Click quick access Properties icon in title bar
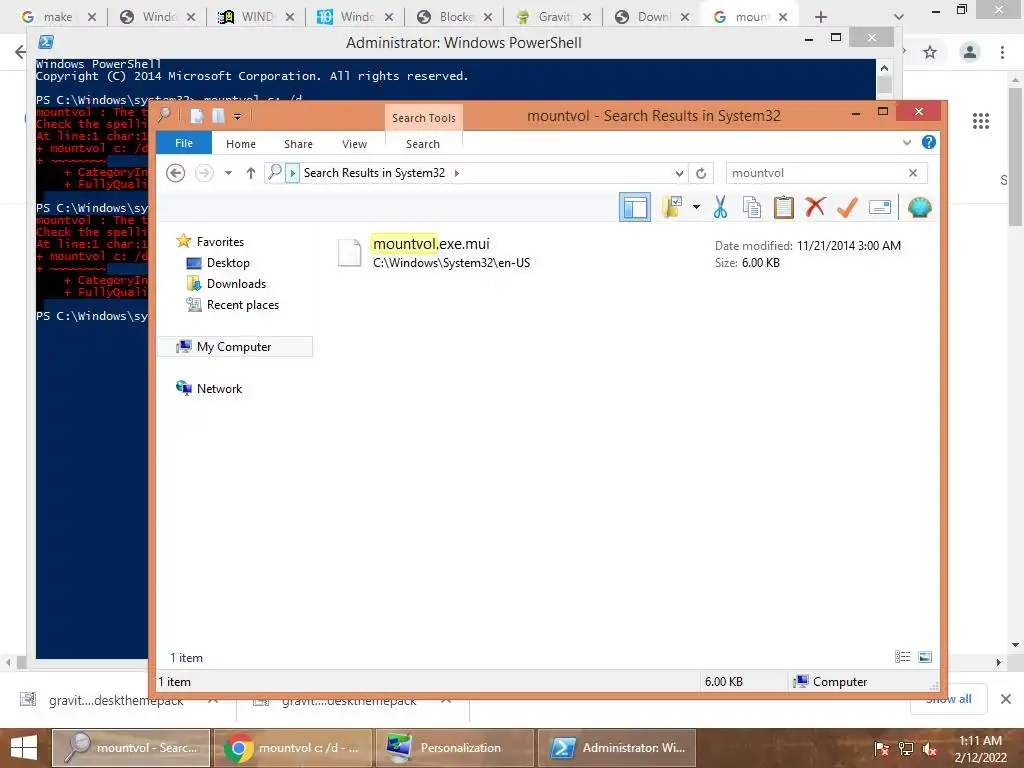 click(197, 116)
